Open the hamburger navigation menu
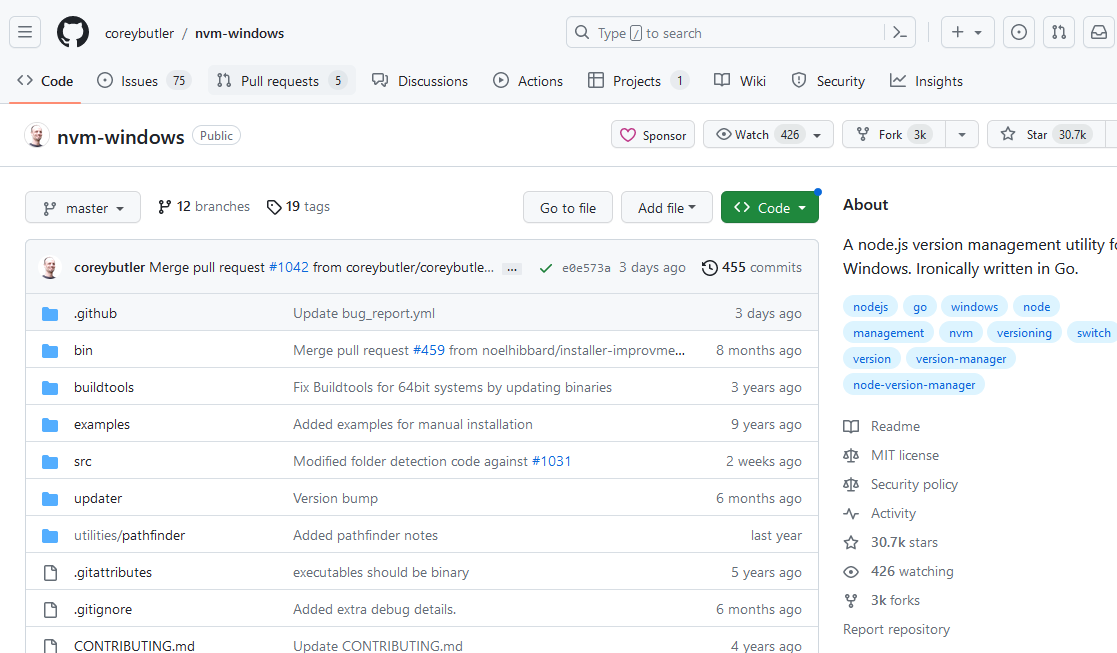This screenshot has width=1117, height=653. (25, 33)
